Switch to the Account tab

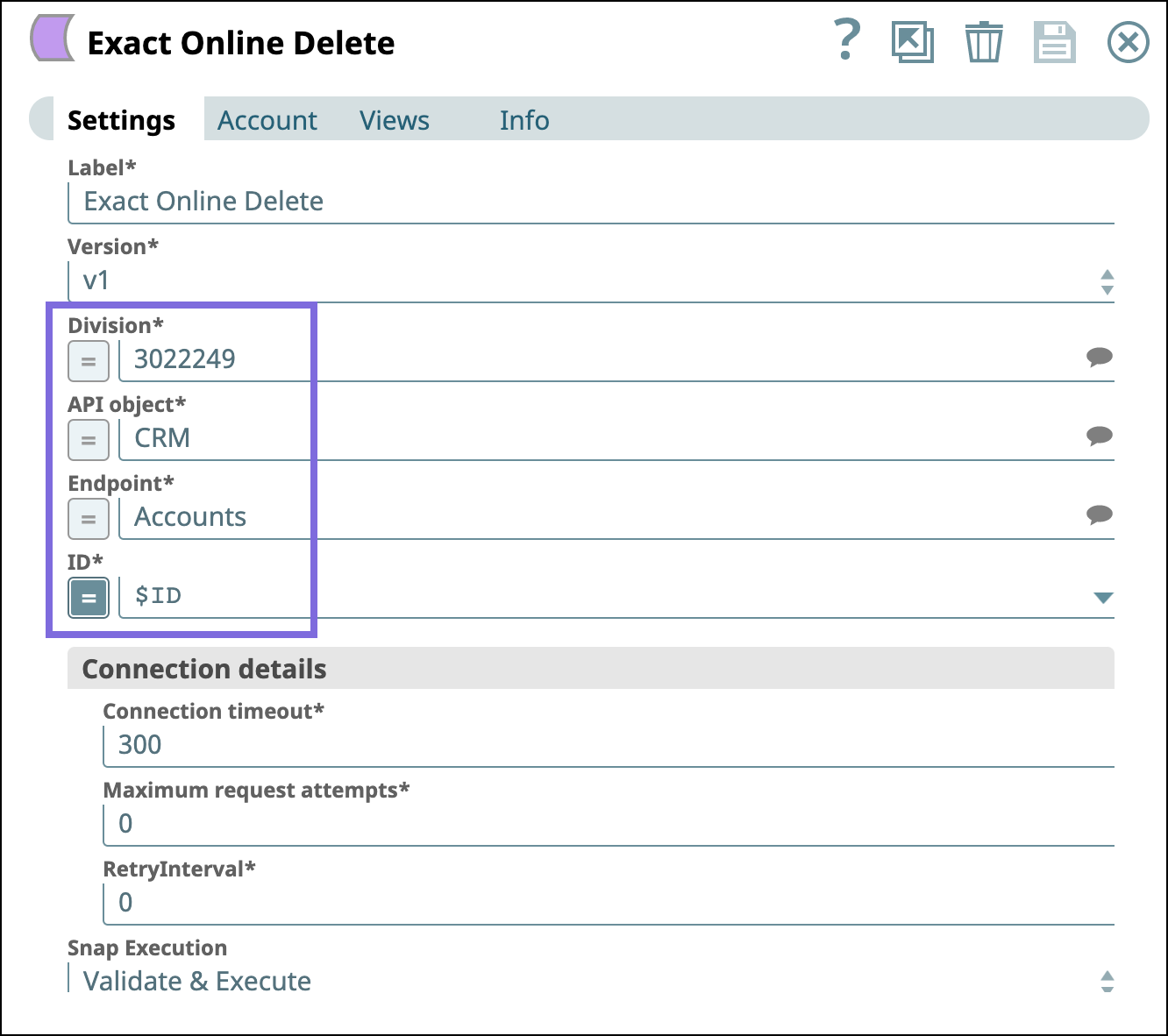(x=267, y=120)
